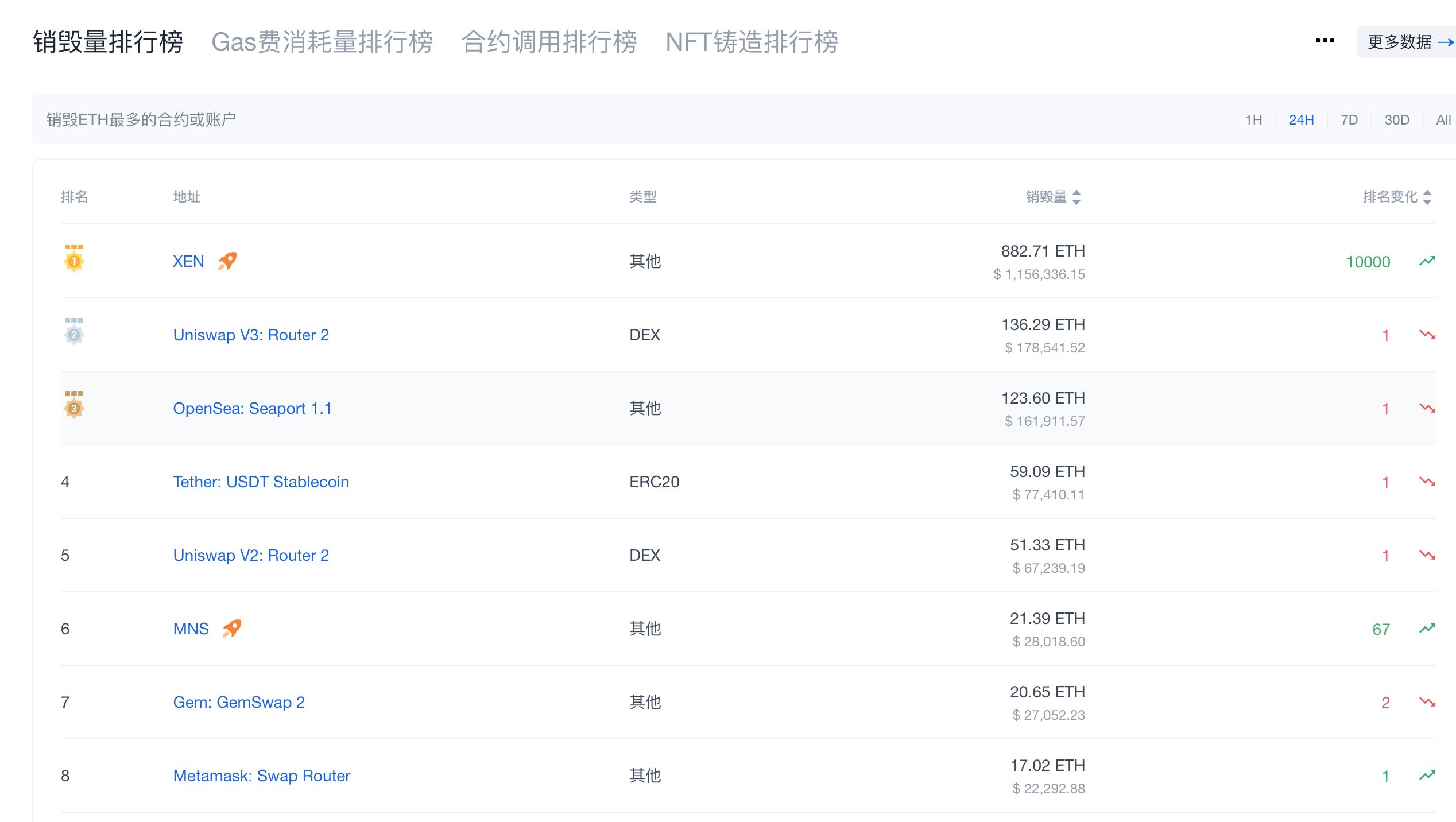
Task: Open the Tether: USDT Stablecoin contract link
Action: pos(261,482)
